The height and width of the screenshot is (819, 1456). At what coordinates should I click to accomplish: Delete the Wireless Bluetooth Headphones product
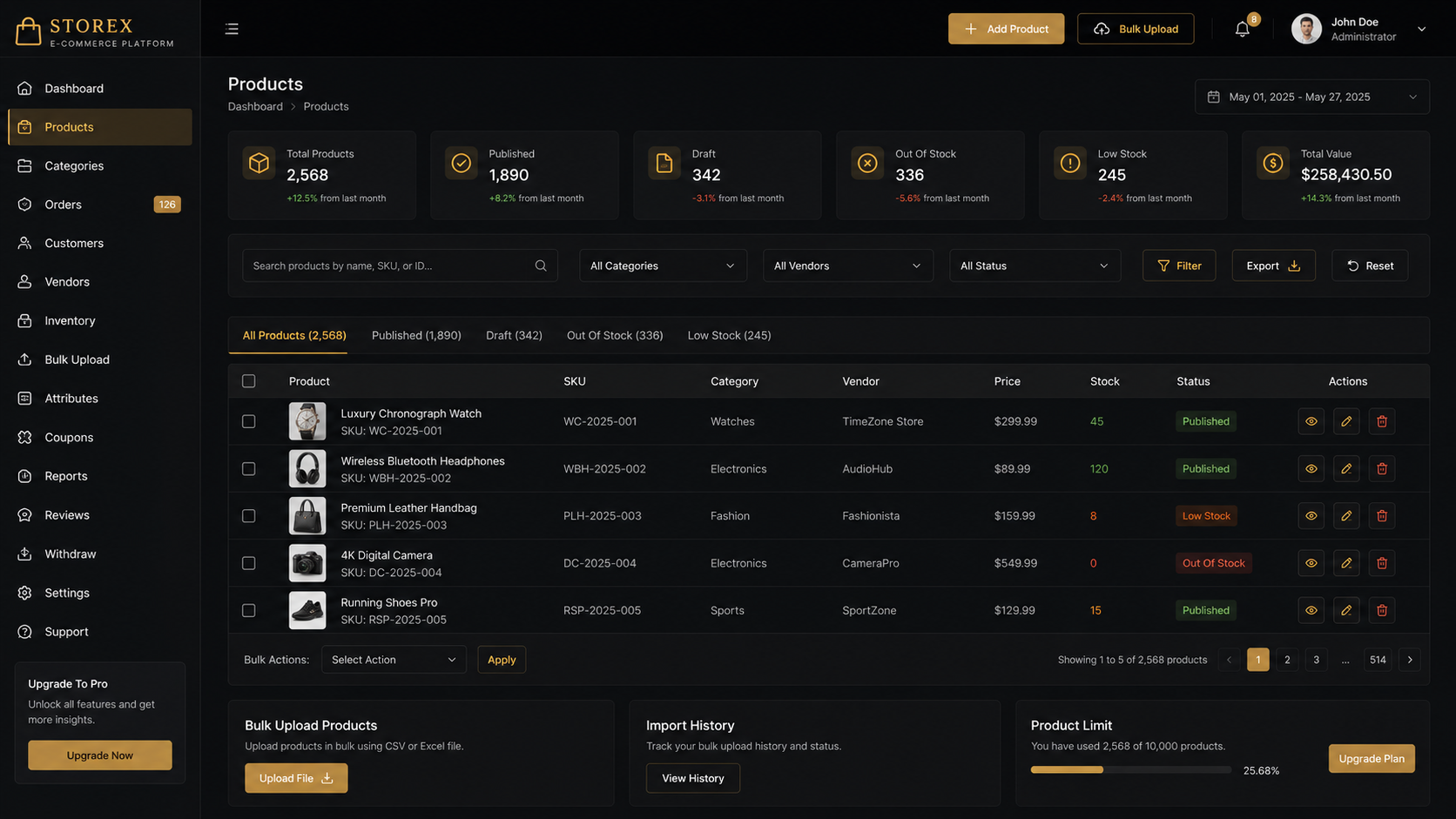[1382, 468]
